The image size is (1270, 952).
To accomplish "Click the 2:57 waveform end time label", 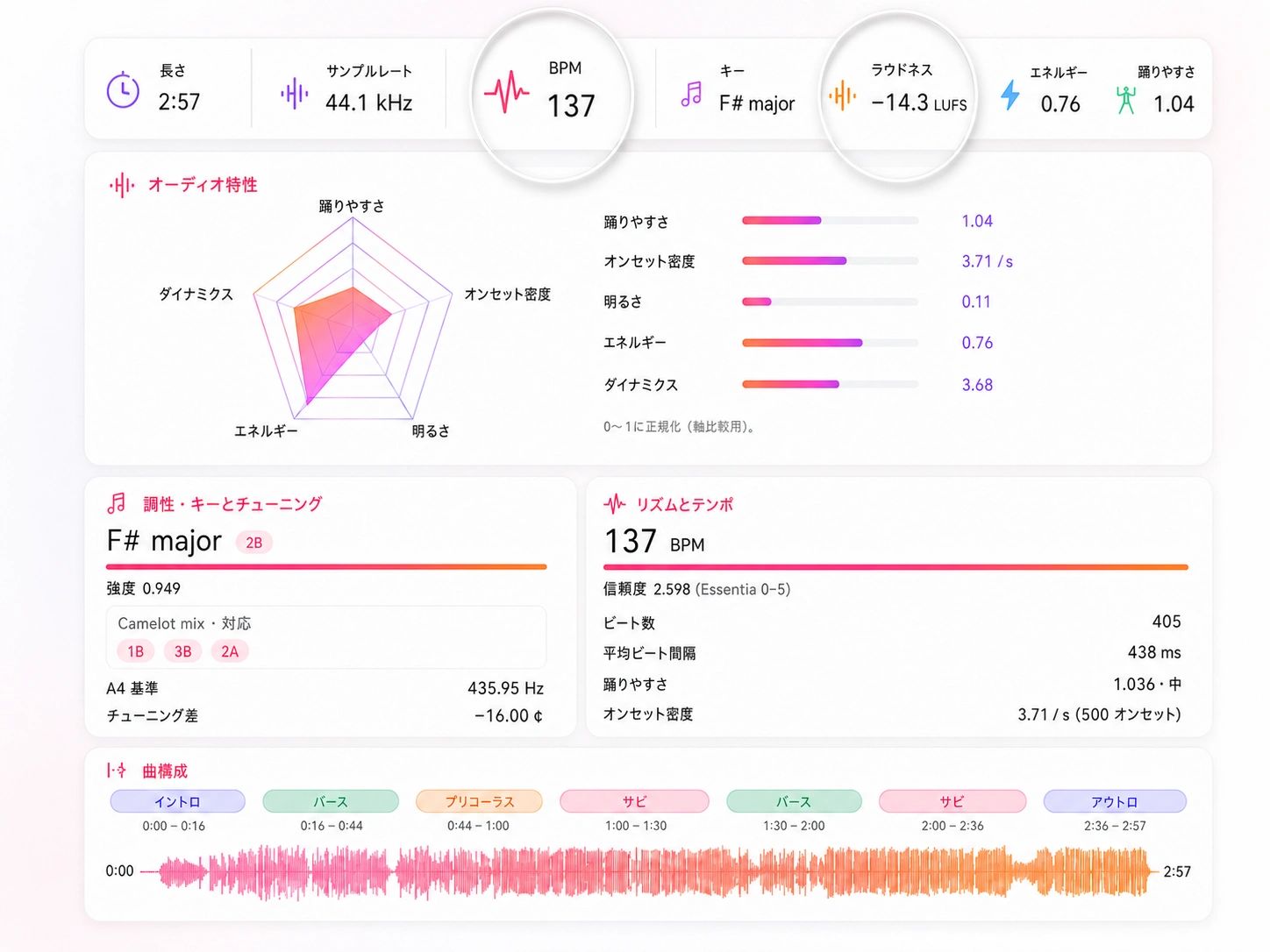I will [1177, 871].
